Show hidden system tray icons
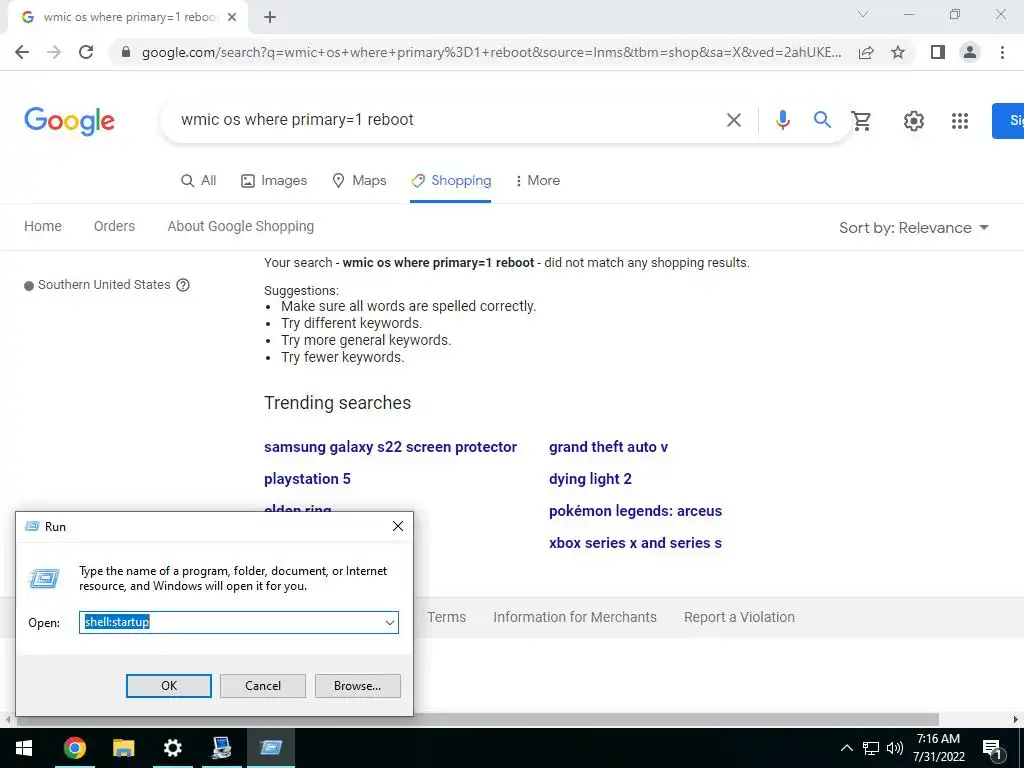Screen dimensions: 1024x768 point(846,748)
